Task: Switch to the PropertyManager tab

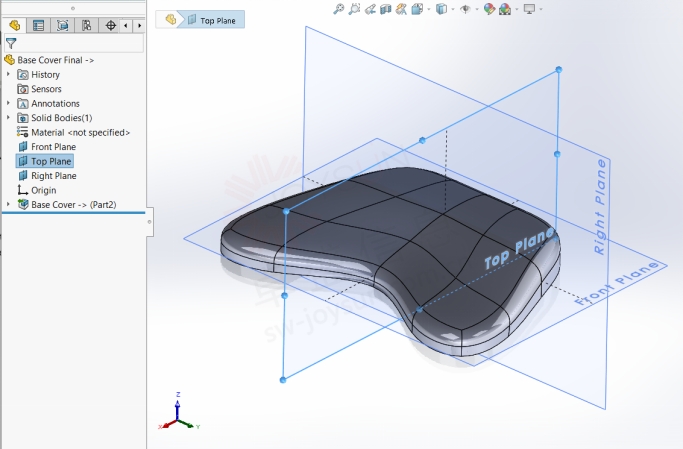Action: (38, 26)
